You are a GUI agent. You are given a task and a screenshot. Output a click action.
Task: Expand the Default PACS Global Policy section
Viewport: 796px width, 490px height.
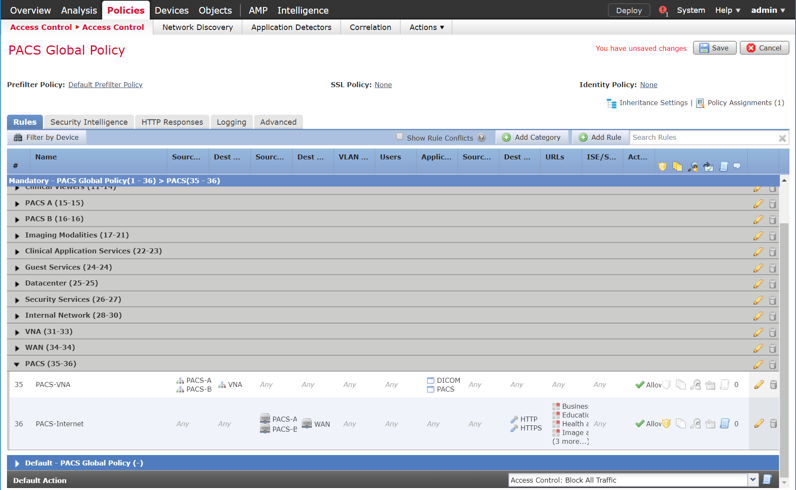tap(17, 463)
